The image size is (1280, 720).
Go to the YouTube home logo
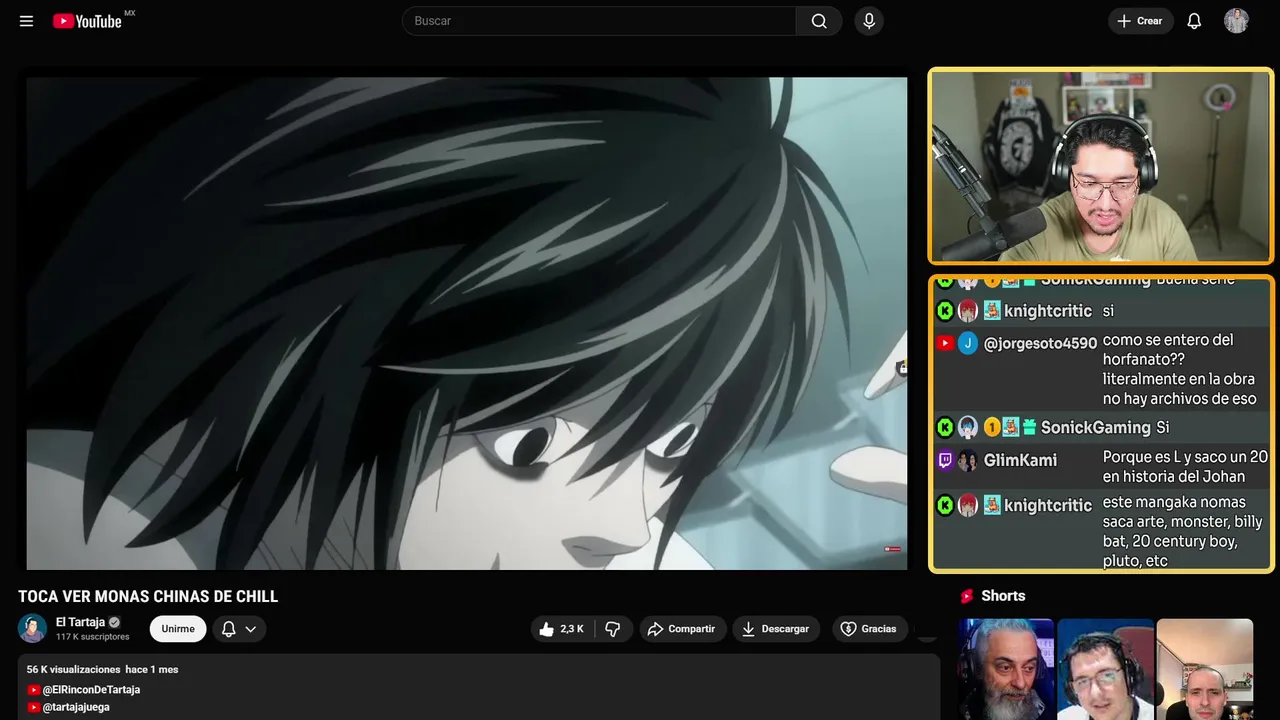pos(88,21)
